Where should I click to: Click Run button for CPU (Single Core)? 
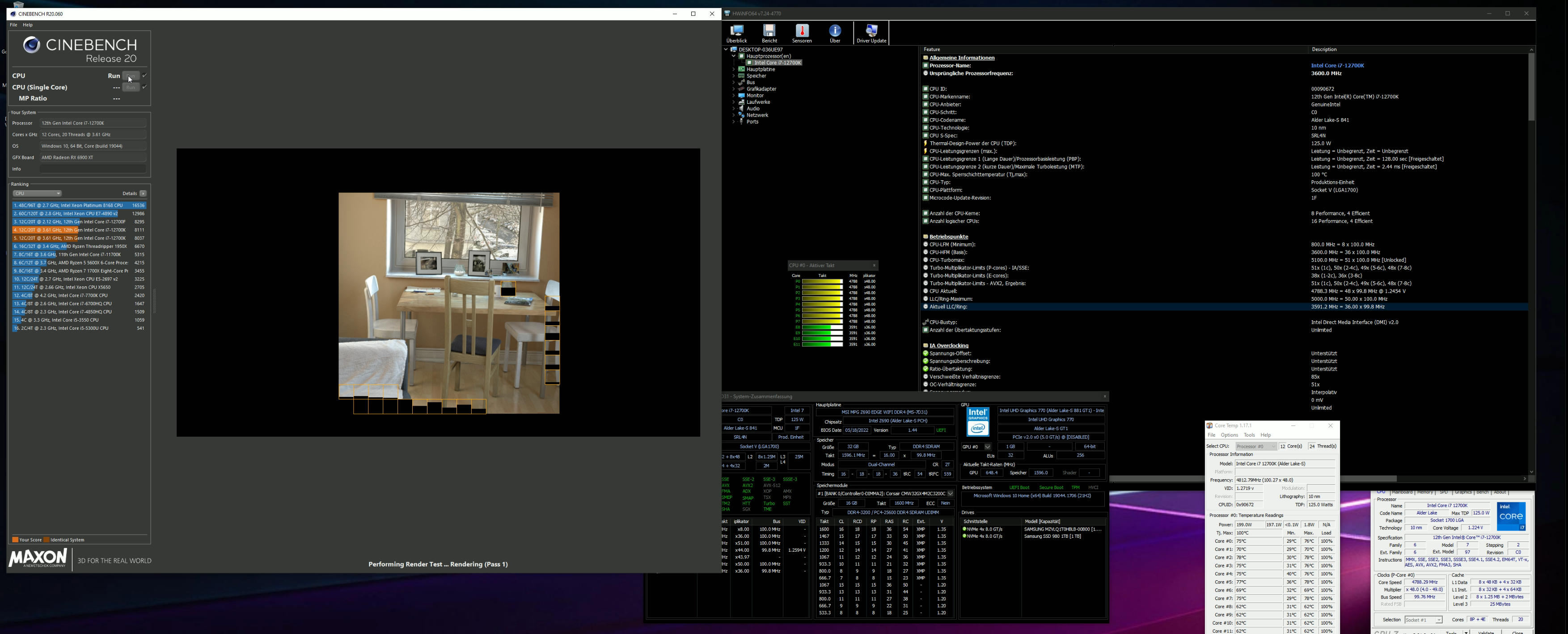pos(131,87)
